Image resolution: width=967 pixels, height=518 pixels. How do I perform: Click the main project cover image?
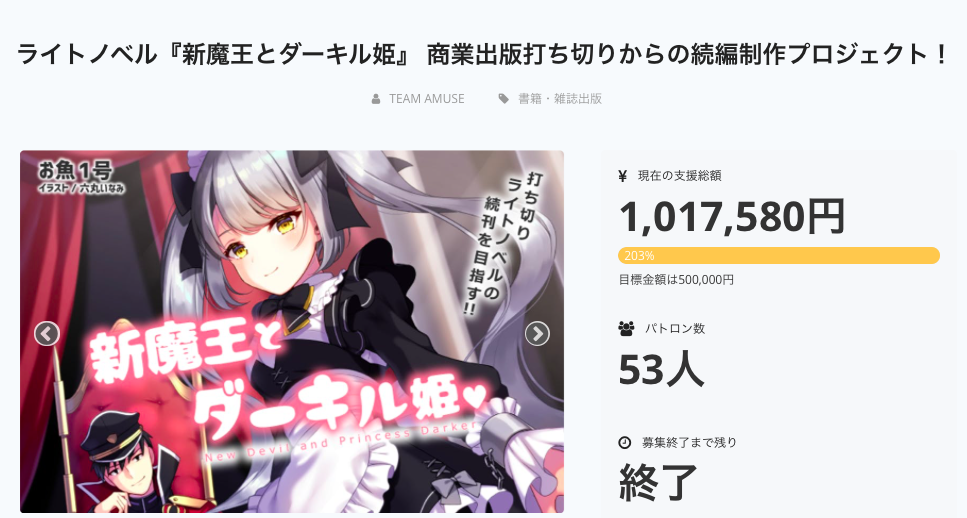(x=292, y=332)
